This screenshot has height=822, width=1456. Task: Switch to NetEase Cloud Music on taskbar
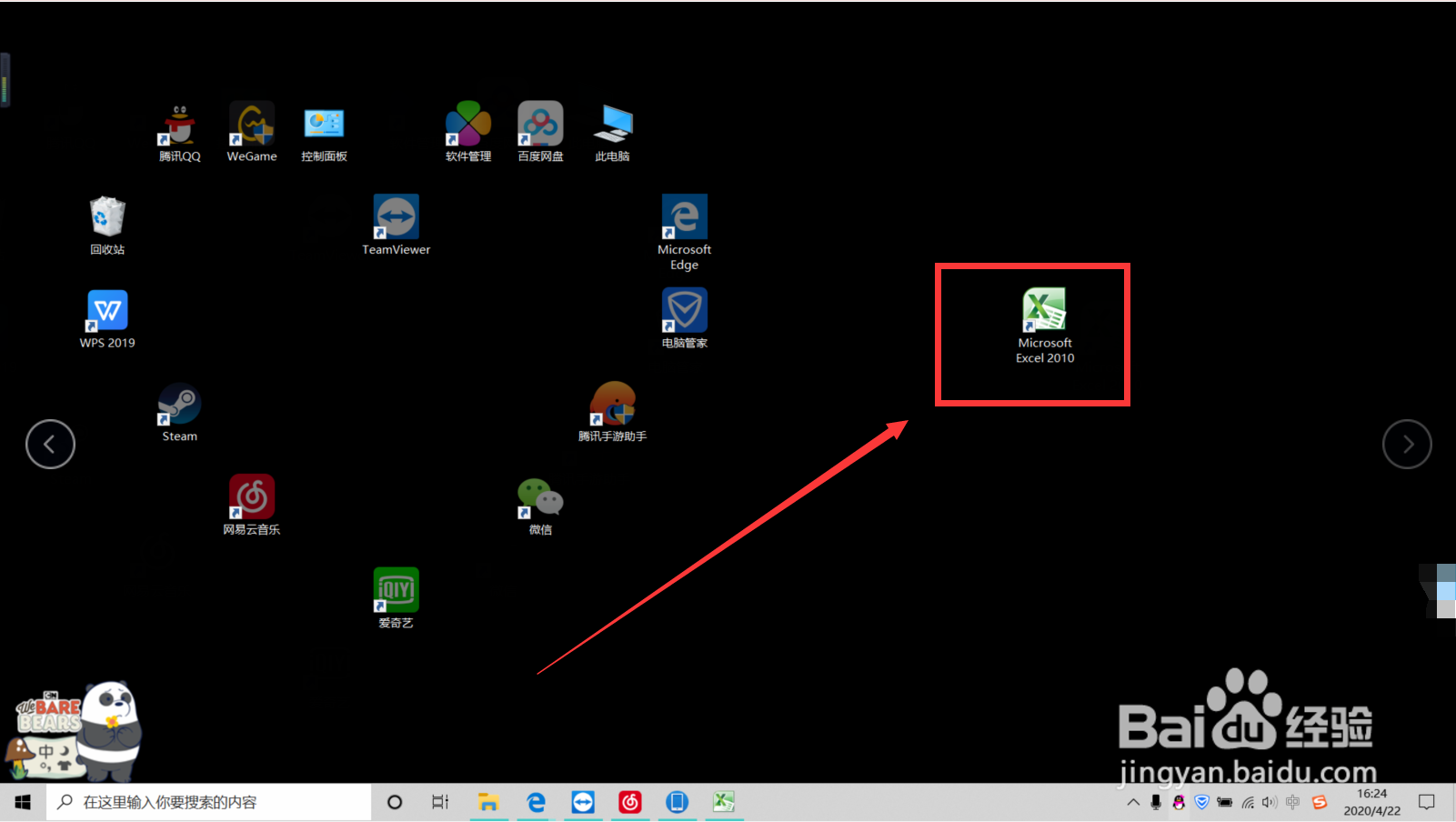point(630,802)
